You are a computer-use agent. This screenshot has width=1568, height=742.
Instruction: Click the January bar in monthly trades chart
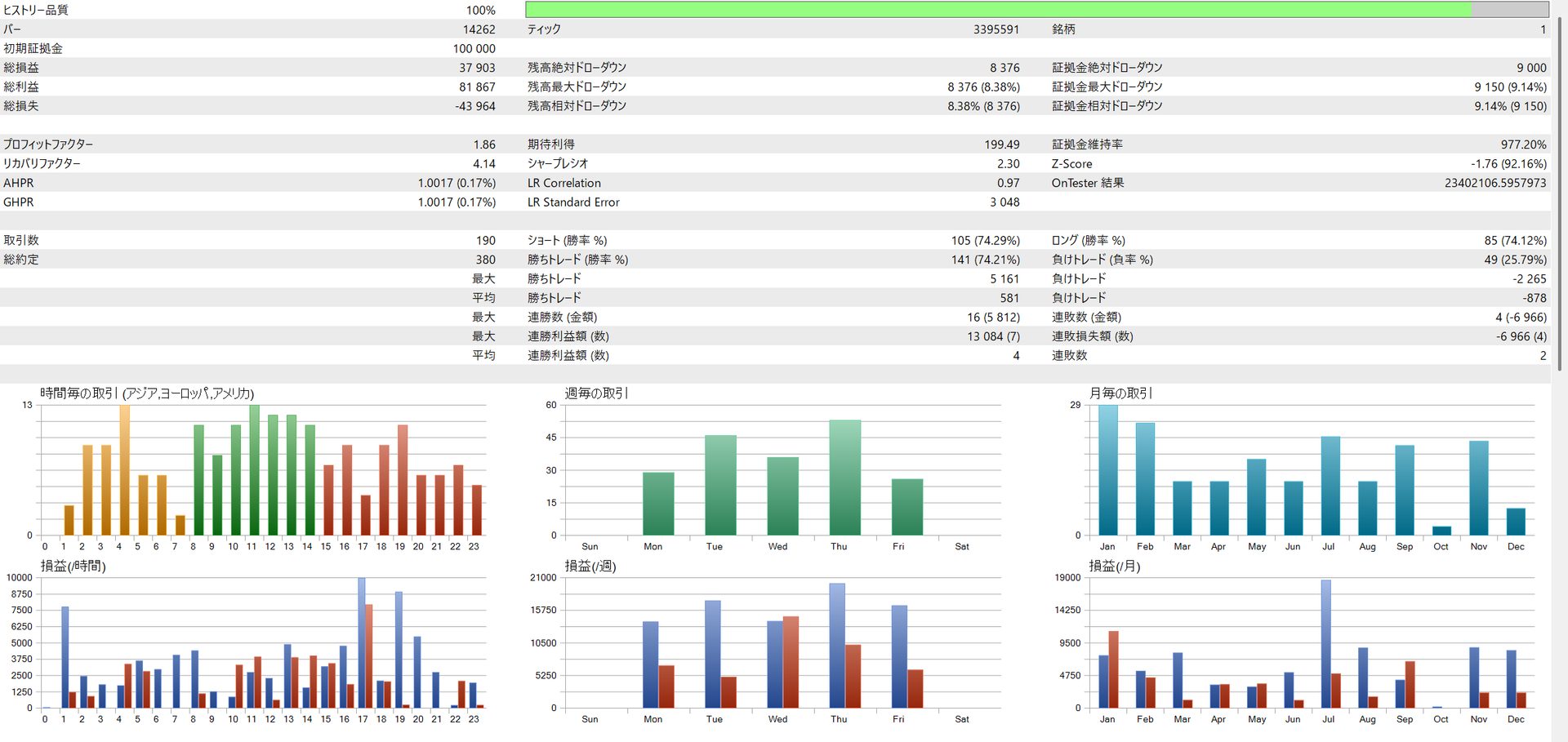point(1107,470)
